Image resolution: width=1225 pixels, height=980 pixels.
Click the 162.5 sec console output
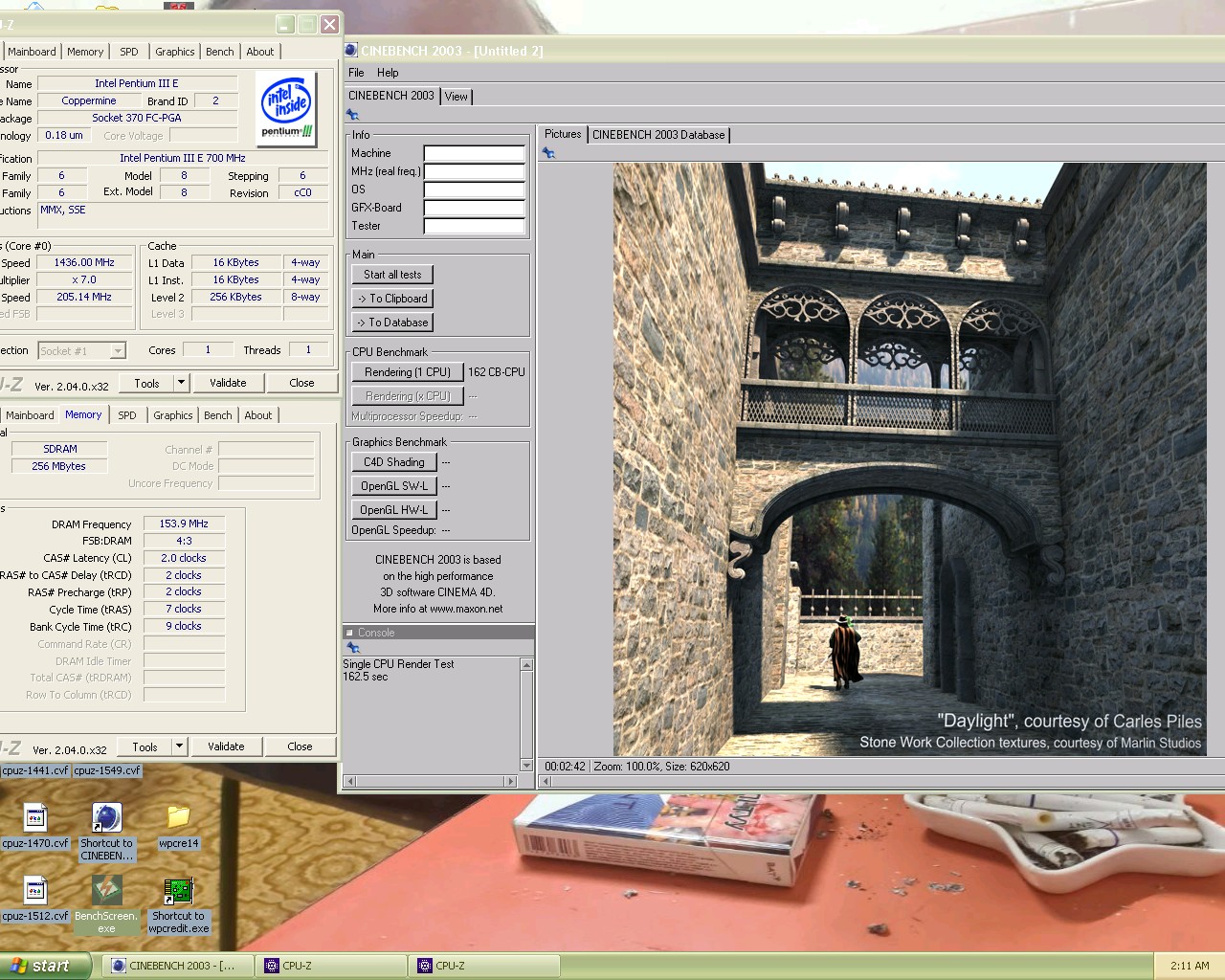click(x=366, y=677)
